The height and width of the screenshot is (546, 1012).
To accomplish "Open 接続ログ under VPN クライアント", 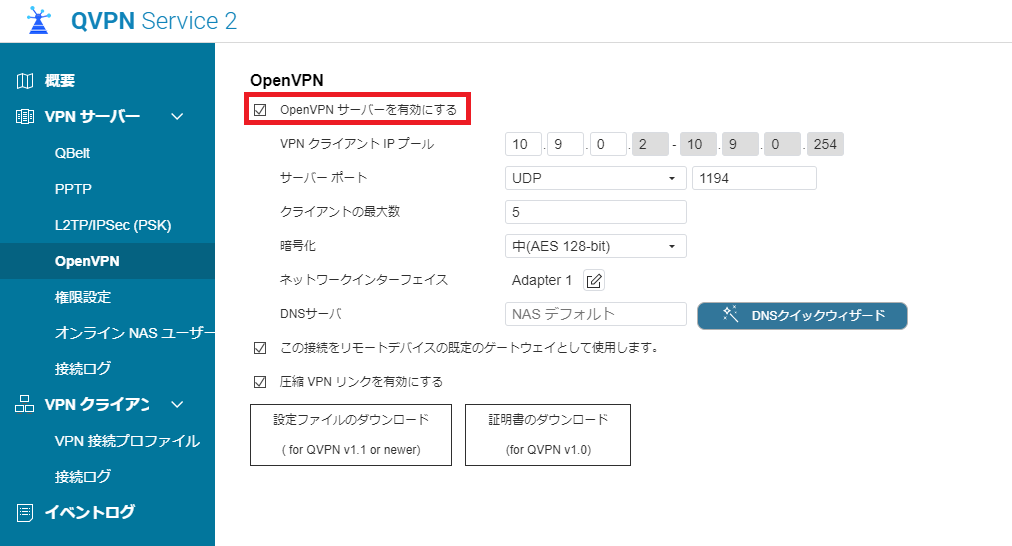I will [x=83, y=477].
